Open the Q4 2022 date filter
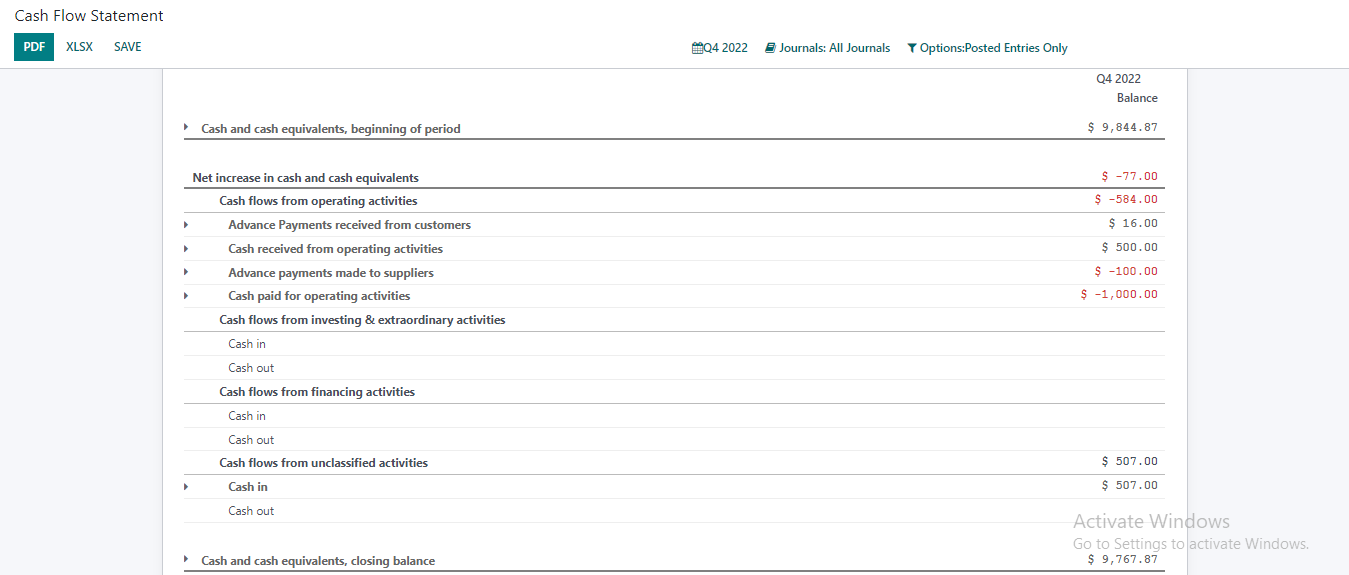This screenshot has height=575, width=1349. (720, 48)
